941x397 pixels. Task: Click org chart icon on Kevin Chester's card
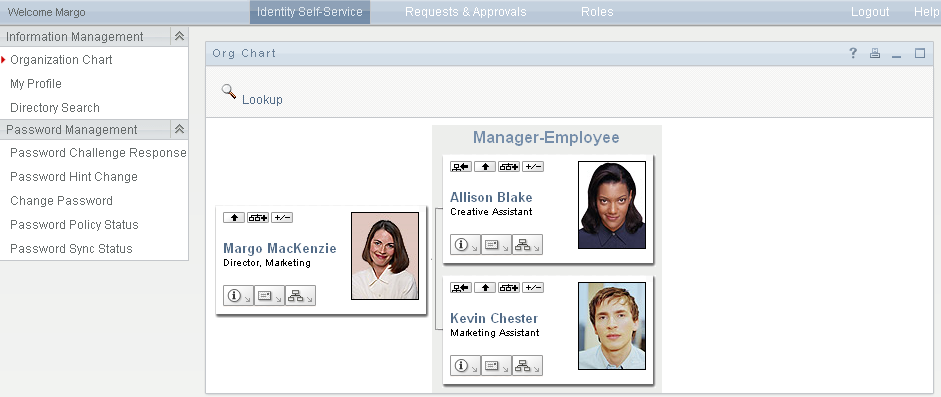click(528, 365)
